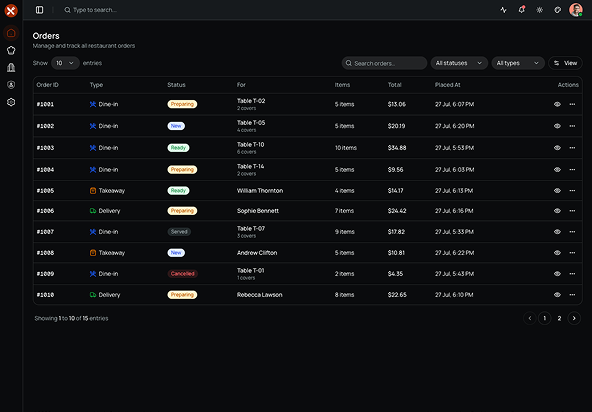Click the Search orders field

(384, 63)
